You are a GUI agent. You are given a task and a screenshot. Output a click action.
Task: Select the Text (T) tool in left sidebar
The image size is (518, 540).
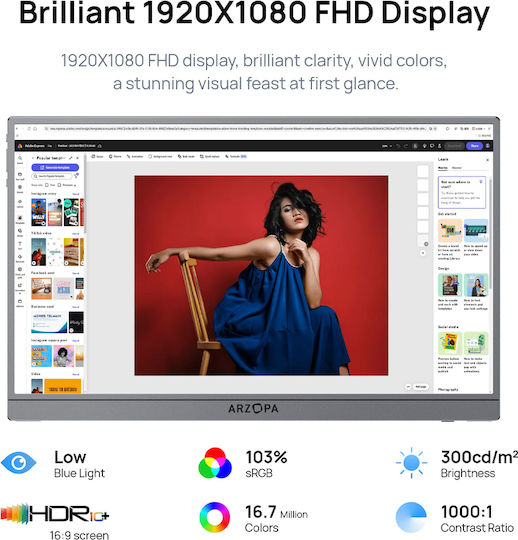pos(20,246)
